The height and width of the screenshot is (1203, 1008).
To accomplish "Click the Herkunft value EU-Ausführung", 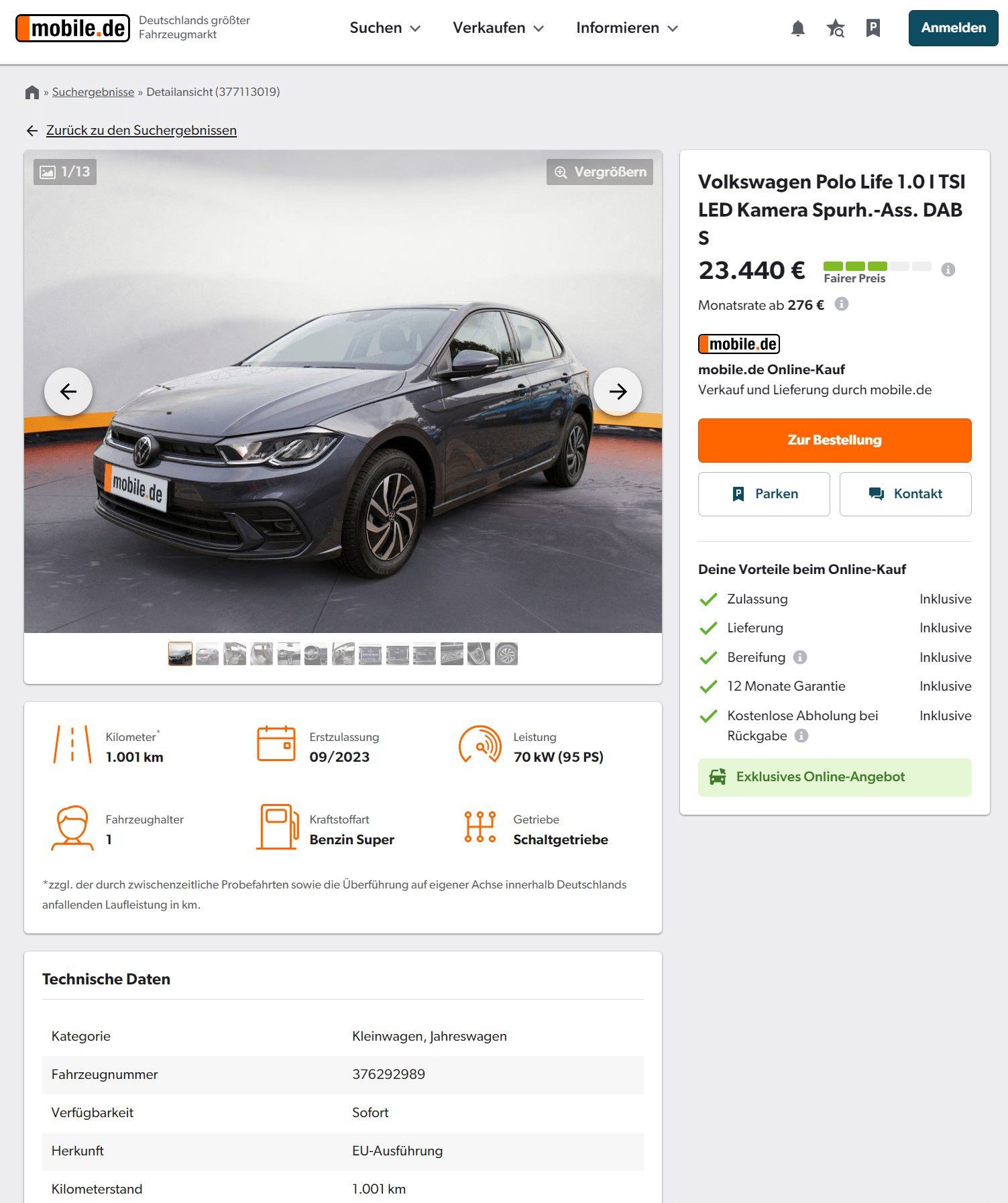I will 397,1151.
